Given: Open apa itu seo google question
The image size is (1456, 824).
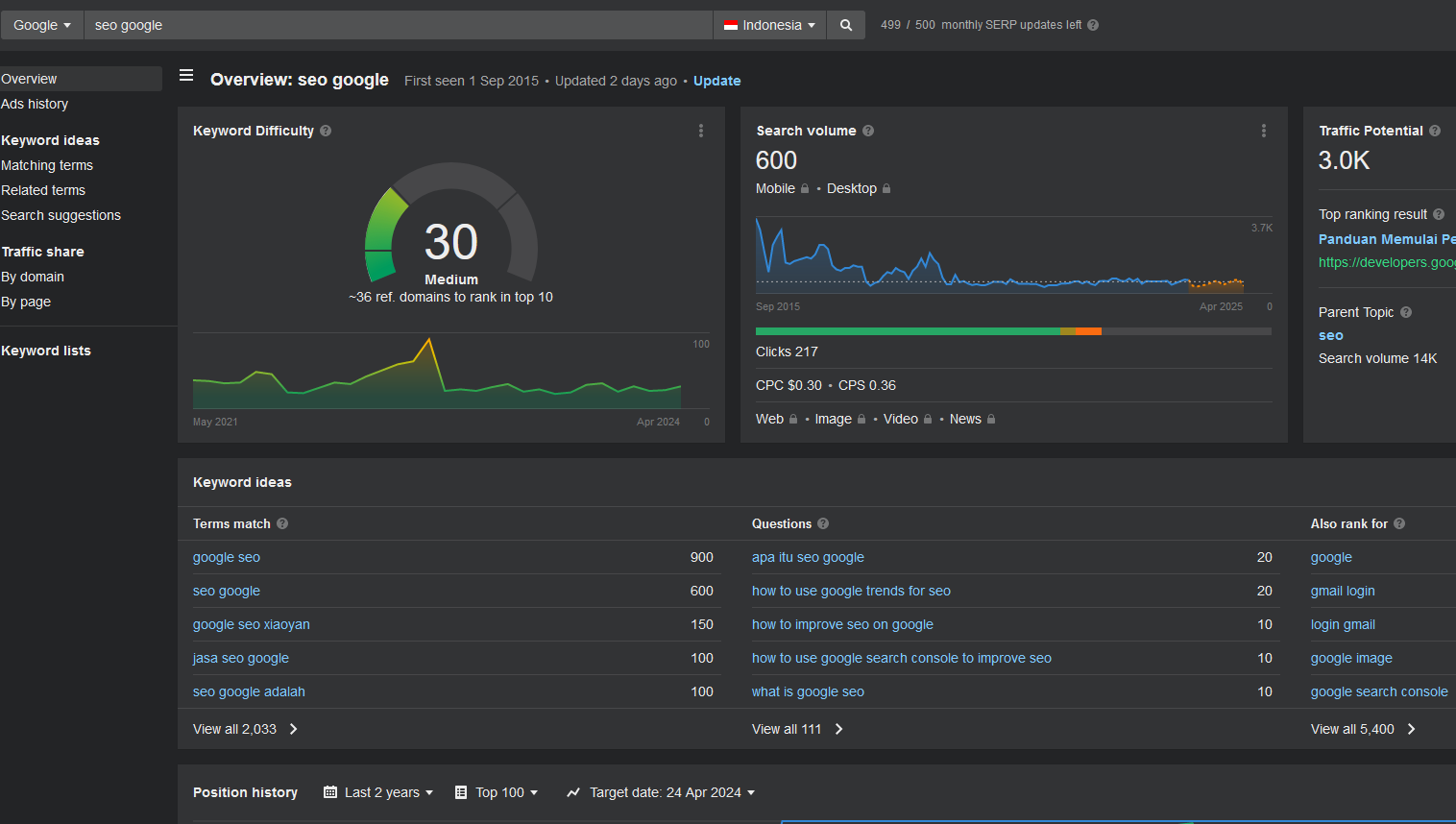Looking at the screenshot, I should (x=808, y=557).
